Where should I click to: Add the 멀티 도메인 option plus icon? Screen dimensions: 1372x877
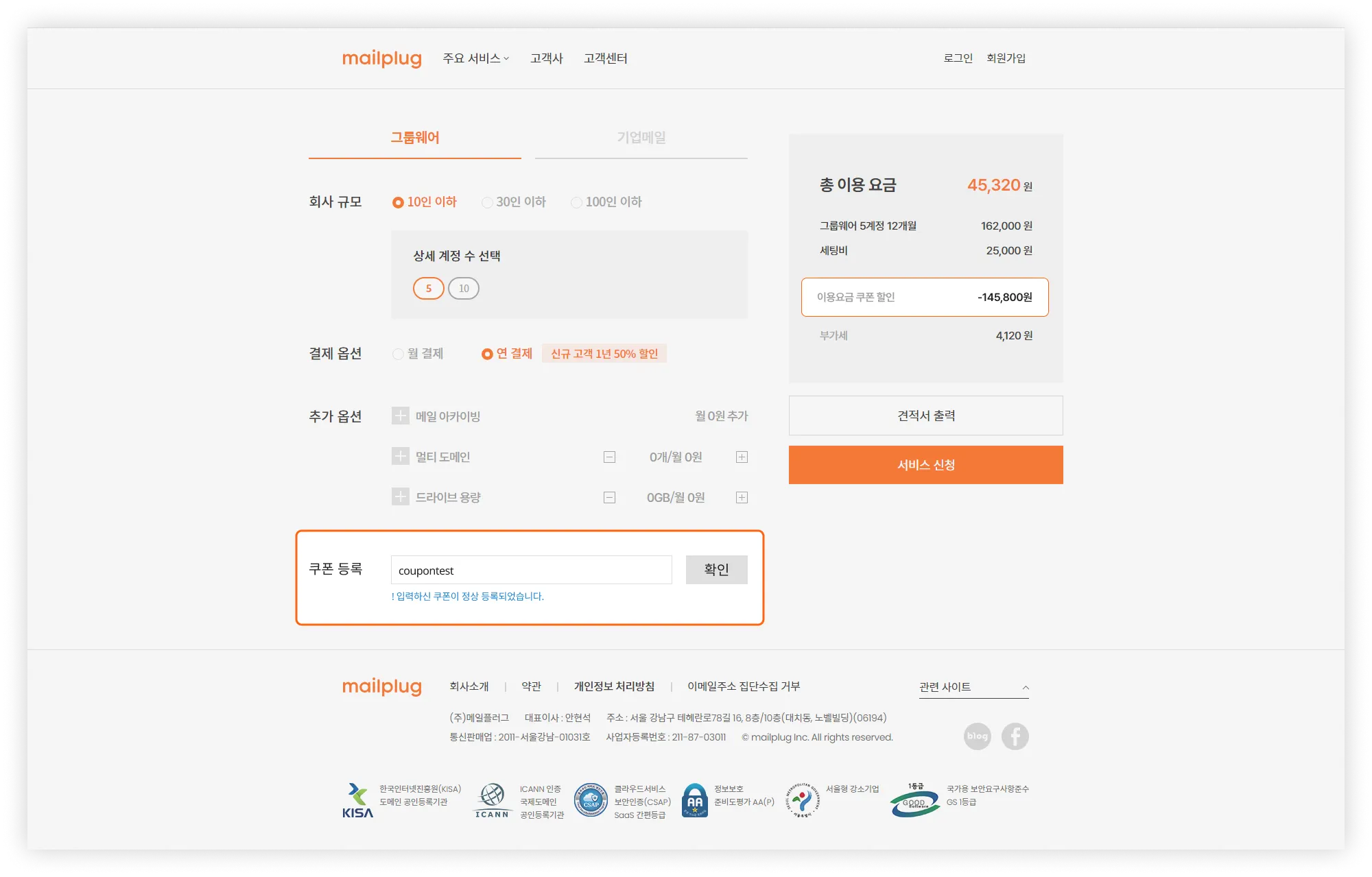[401, 456]
